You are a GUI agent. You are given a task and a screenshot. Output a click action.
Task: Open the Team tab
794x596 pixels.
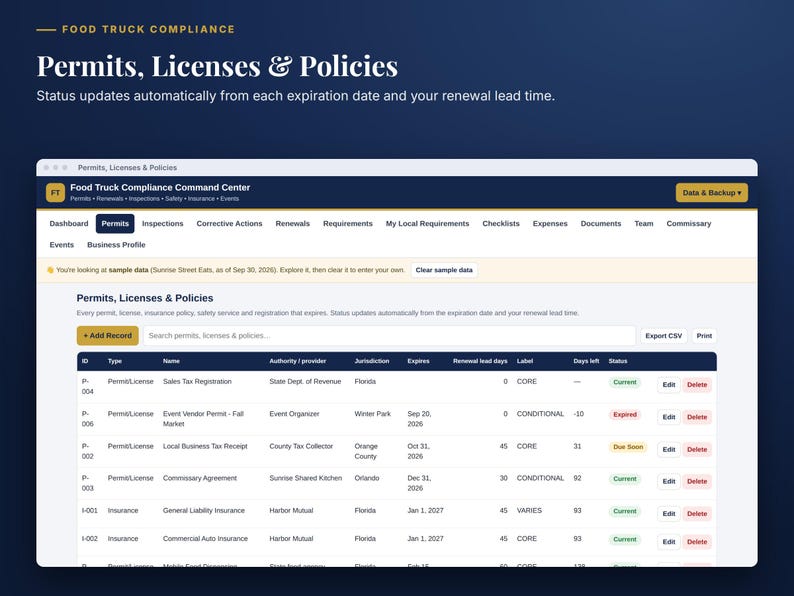tap(644, 223)
